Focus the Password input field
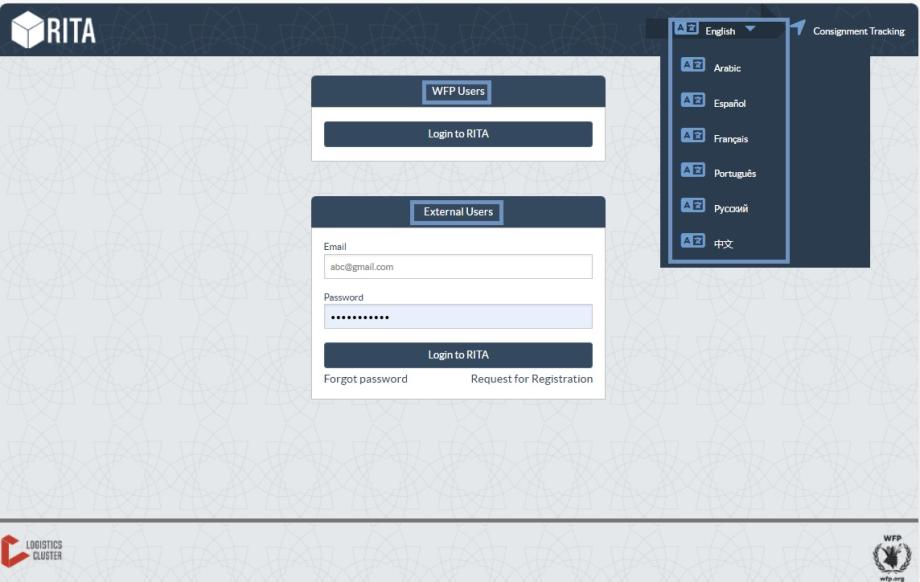 [458, 317]
